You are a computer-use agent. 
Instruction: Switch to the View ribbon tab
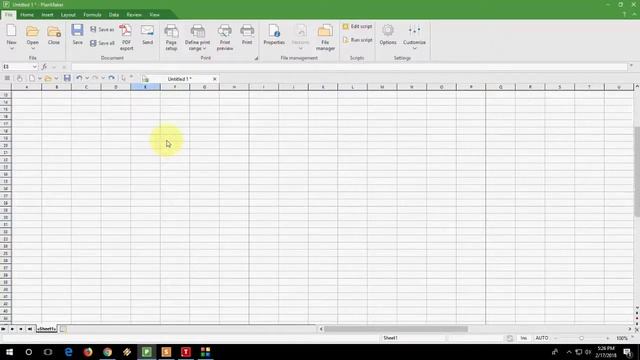click(x=154, y=15)
